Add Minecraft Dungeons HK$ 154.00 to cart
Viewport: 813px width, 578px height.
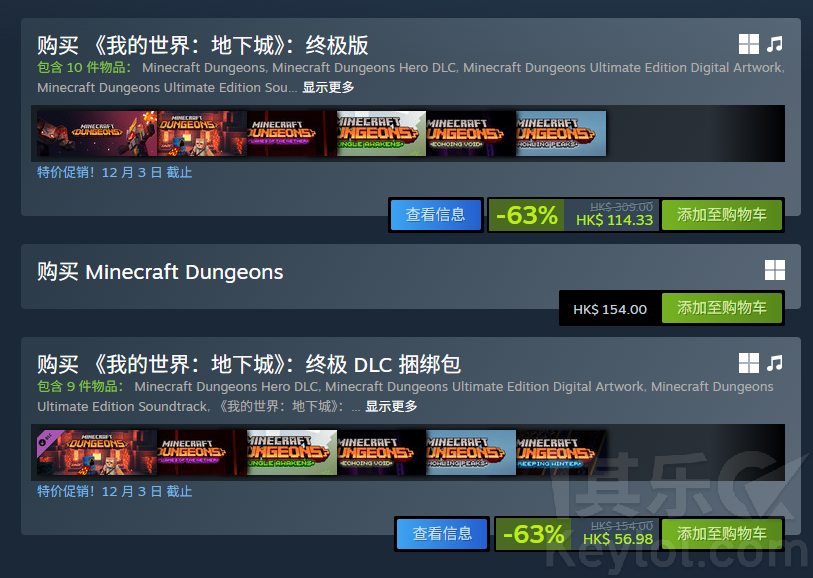721,308
